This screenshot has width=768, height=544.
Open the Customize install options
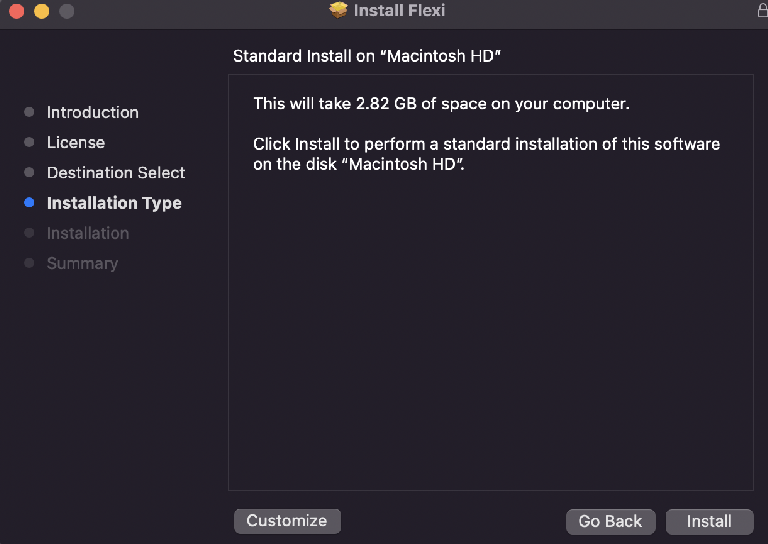point(287,521)
